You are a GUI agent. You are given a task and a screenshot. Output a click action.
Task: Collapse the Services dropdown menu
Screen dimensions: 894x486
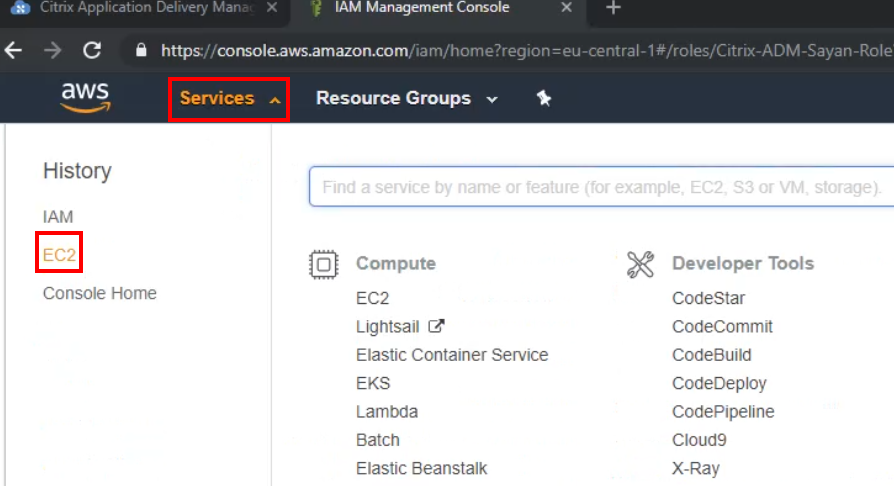(229, 98)
